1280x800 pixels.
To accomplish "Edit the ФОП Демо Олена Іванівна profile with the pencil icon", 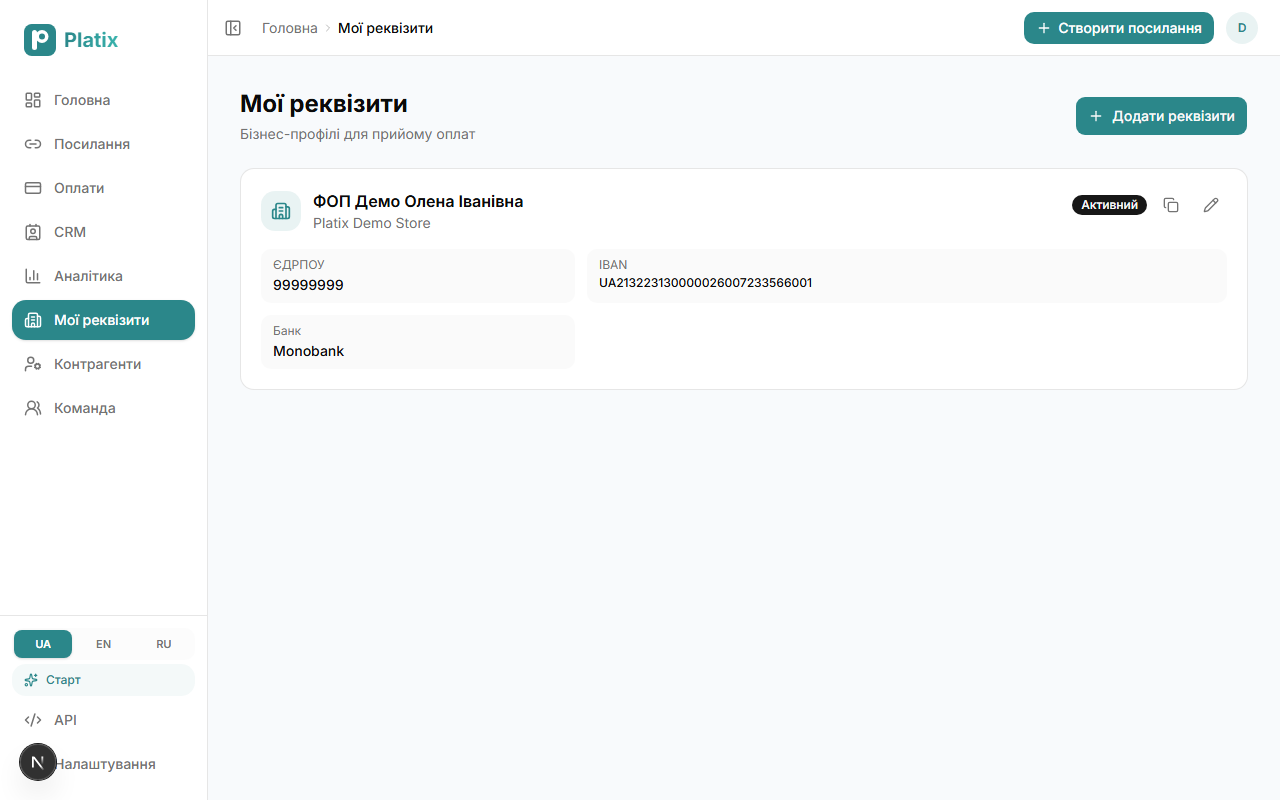I will coord(1211,205).
